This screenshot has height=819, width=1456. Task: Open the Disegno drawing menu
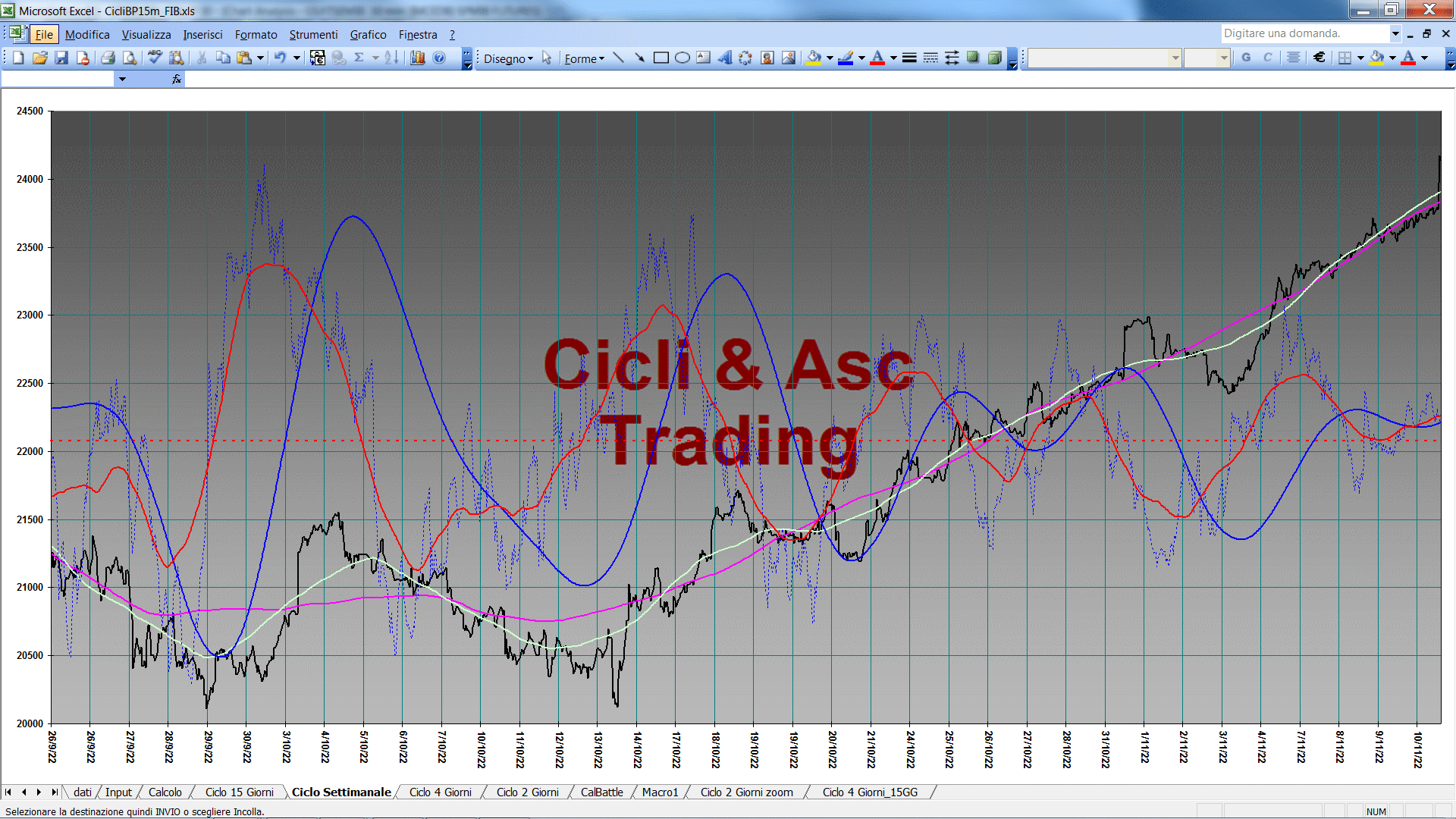[508, 58]
